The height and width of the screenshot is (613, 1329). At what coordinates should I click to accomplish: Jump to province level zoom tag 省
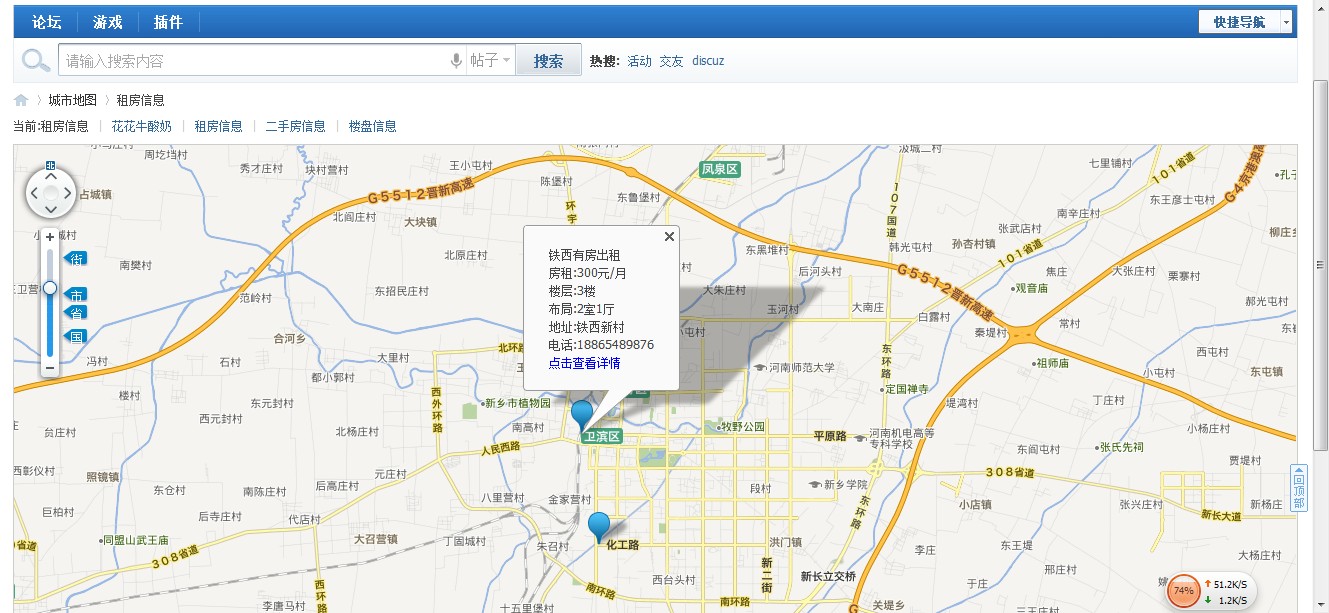pyautogui.click(x=76, y=313)
